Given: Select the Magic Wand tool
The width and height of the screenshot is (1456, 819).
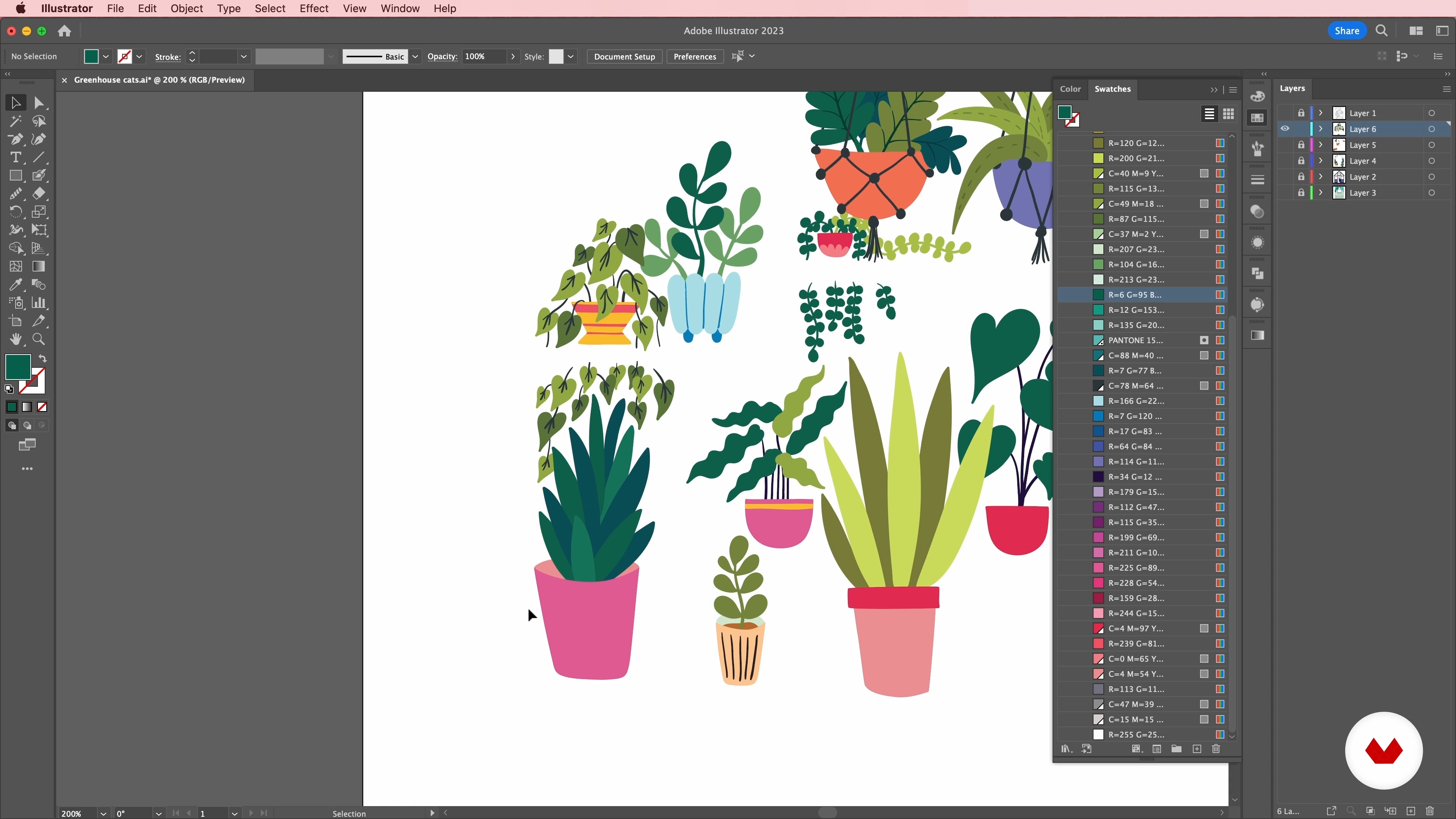Looking at the screenshot, I should pyautogui.click(x=15, y=121).
